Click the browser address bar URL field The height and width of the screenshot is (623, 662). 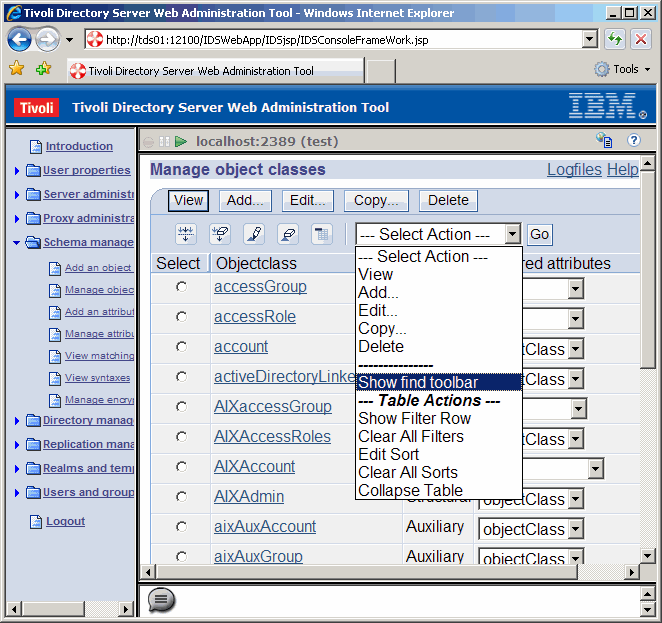[340, 40]
